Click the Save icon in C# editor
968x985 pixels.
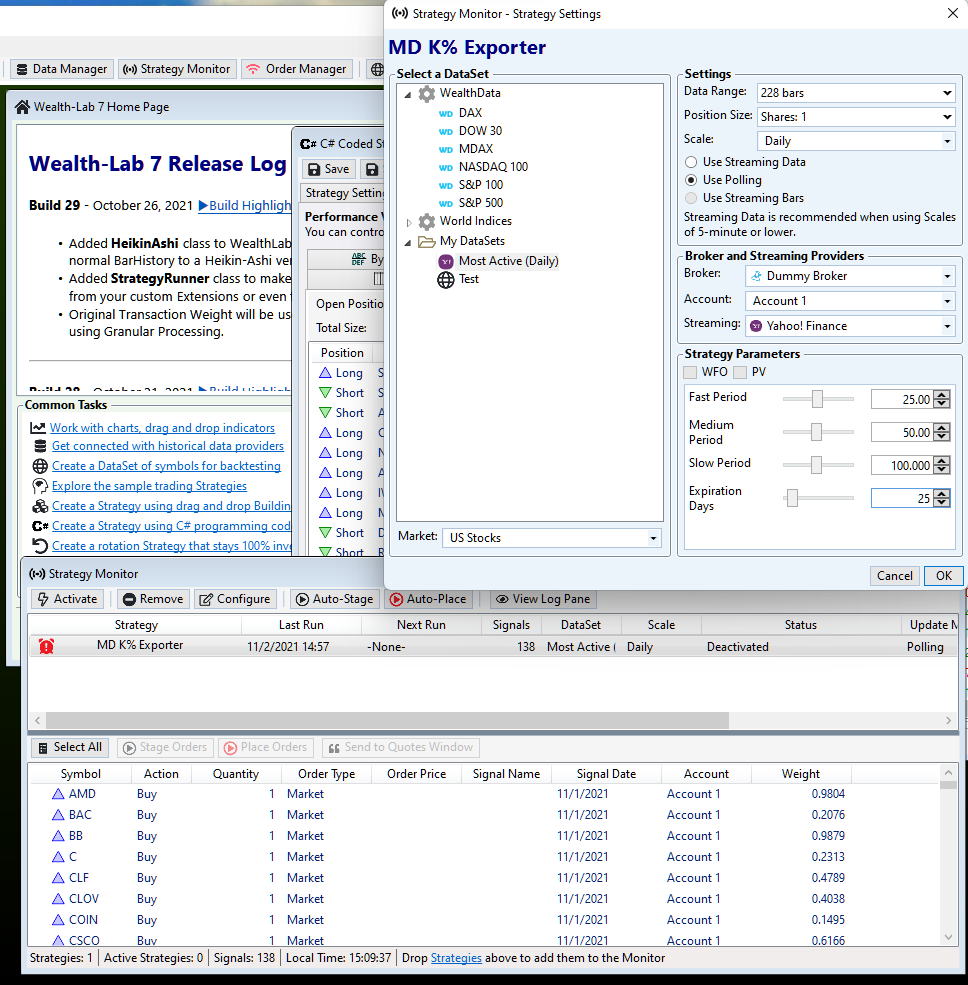[x=327, y=169]
